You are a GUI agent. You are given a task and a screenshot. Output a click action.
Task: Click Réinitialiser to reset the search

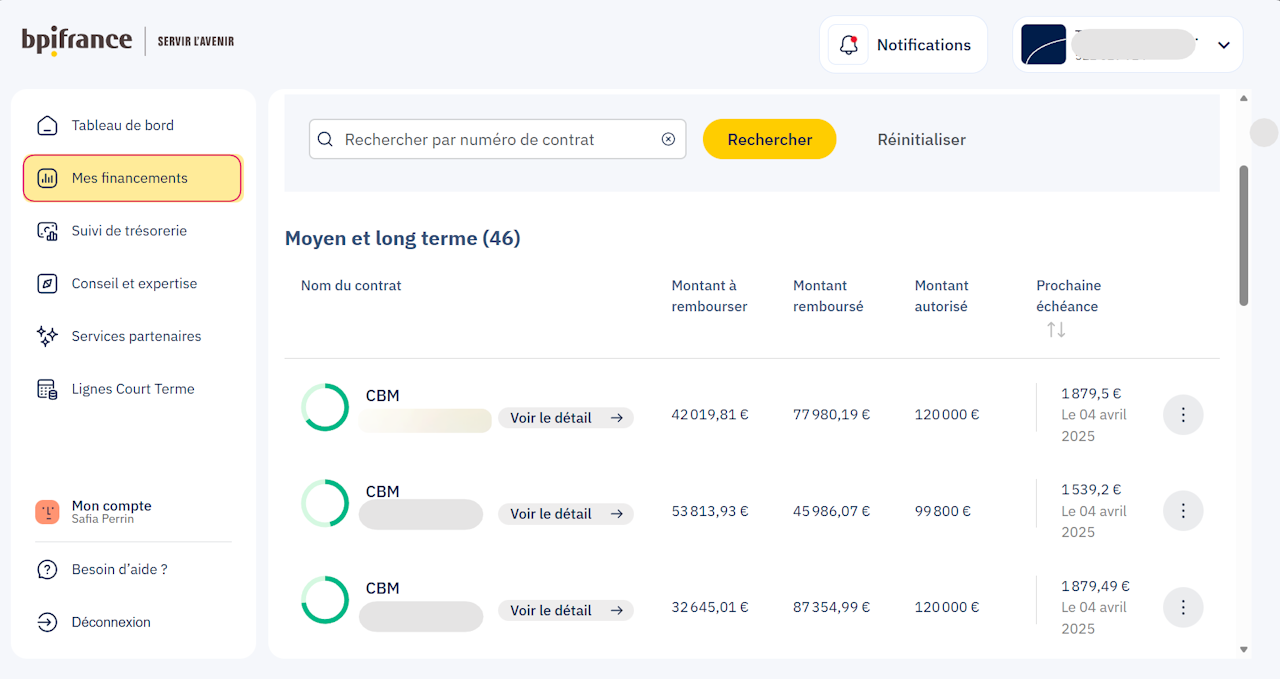click(x=921, y=140)
